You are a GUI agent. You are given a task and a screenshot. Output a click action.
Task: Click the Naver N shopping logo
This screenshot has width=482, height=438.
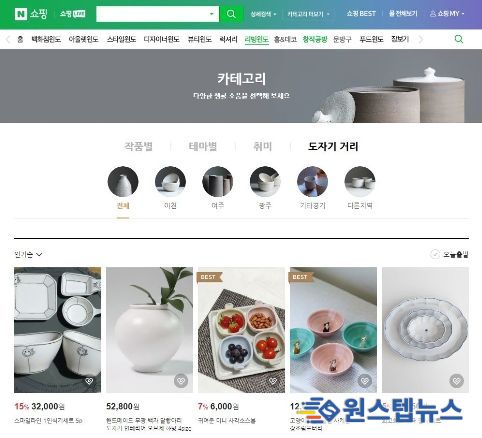pos(31,14)
